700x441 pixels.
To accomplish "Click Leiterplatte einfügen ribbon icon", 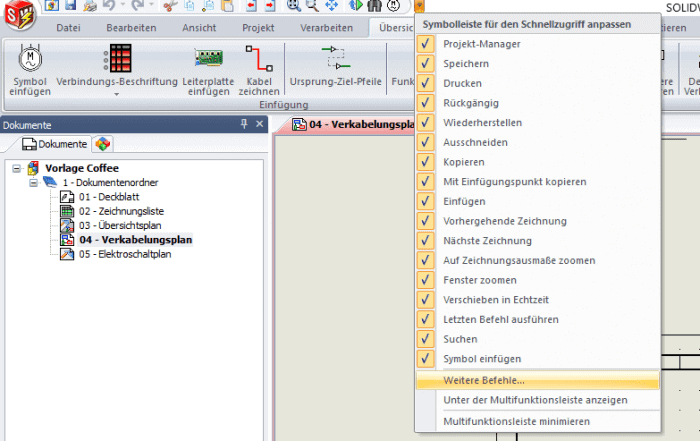I will click(x=208, y=58).
